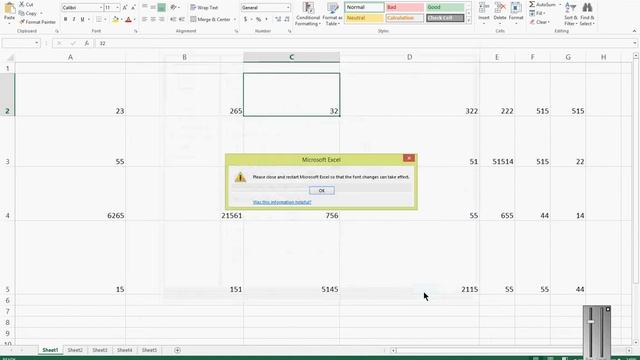The height and width of the screenshot is (360, 640).
Task: Apply the red Font Color
Action: [x=129, y=19]
